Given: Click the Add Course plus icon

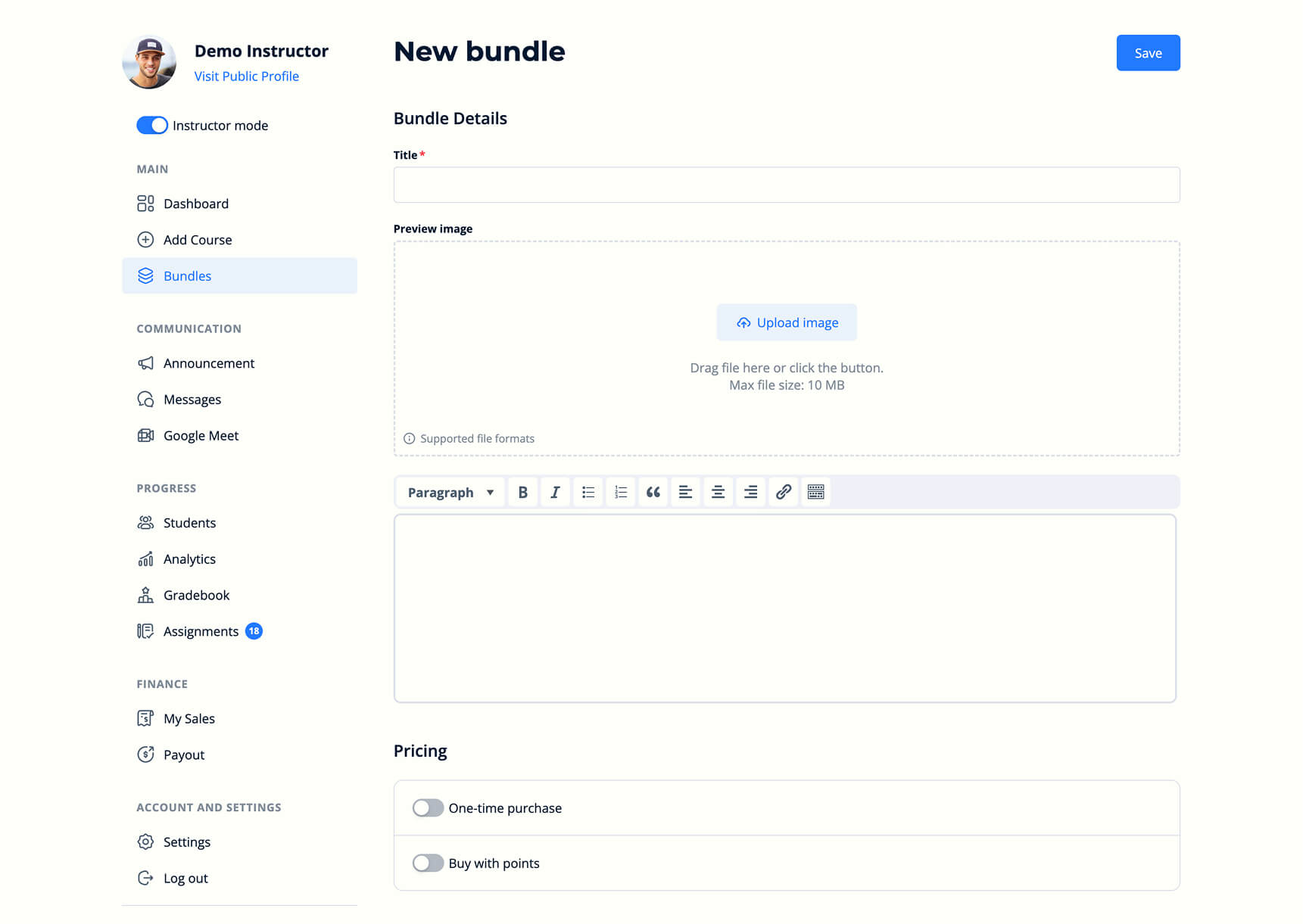Looking at the screenshot, I should [x=145, y=240].
